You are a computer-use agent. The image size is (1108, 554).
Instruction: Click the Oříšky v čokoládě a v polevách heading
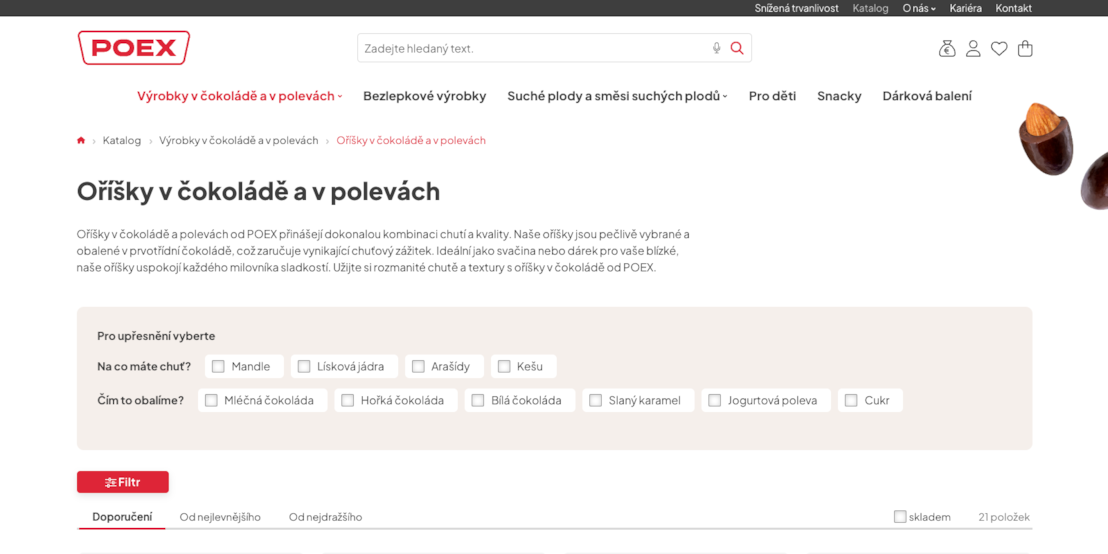pos(258,191)
